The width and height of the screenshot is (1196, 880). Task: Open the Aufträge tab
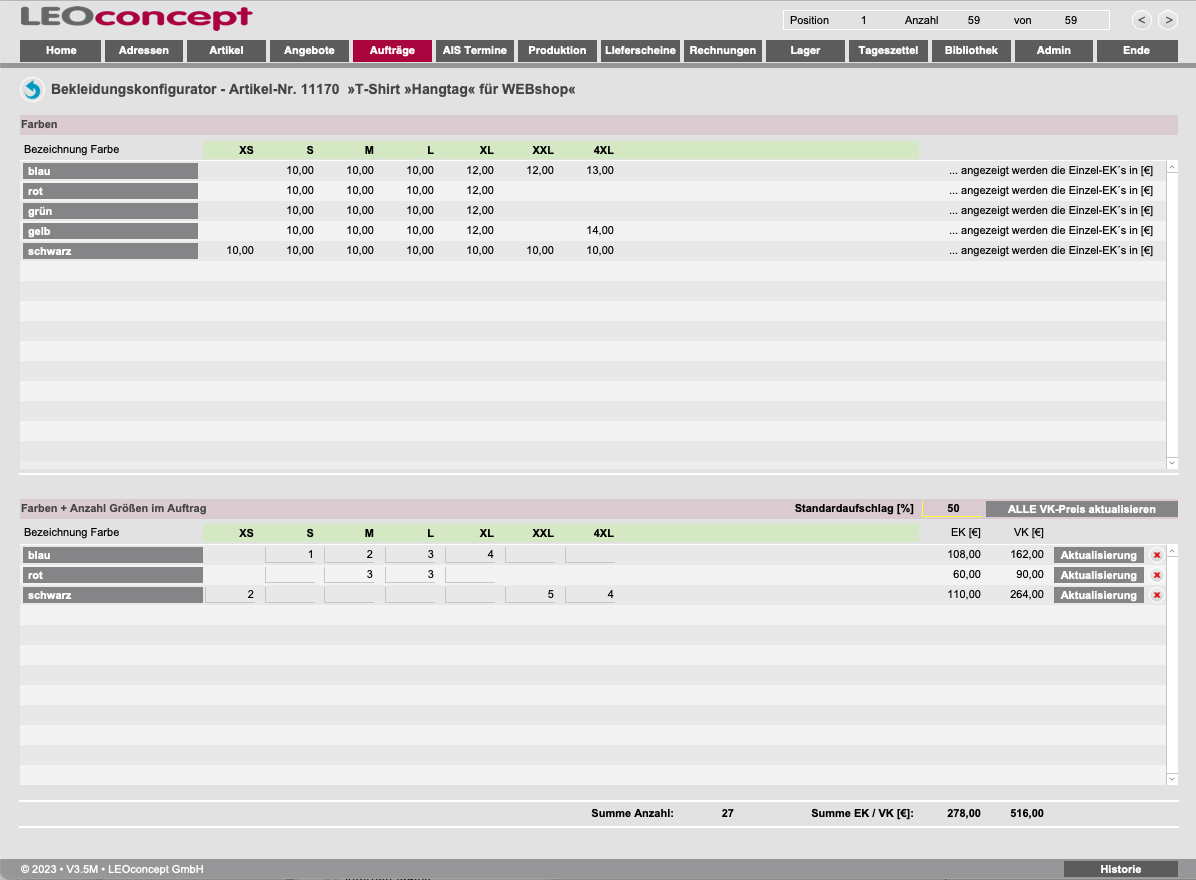click(392, 50)
